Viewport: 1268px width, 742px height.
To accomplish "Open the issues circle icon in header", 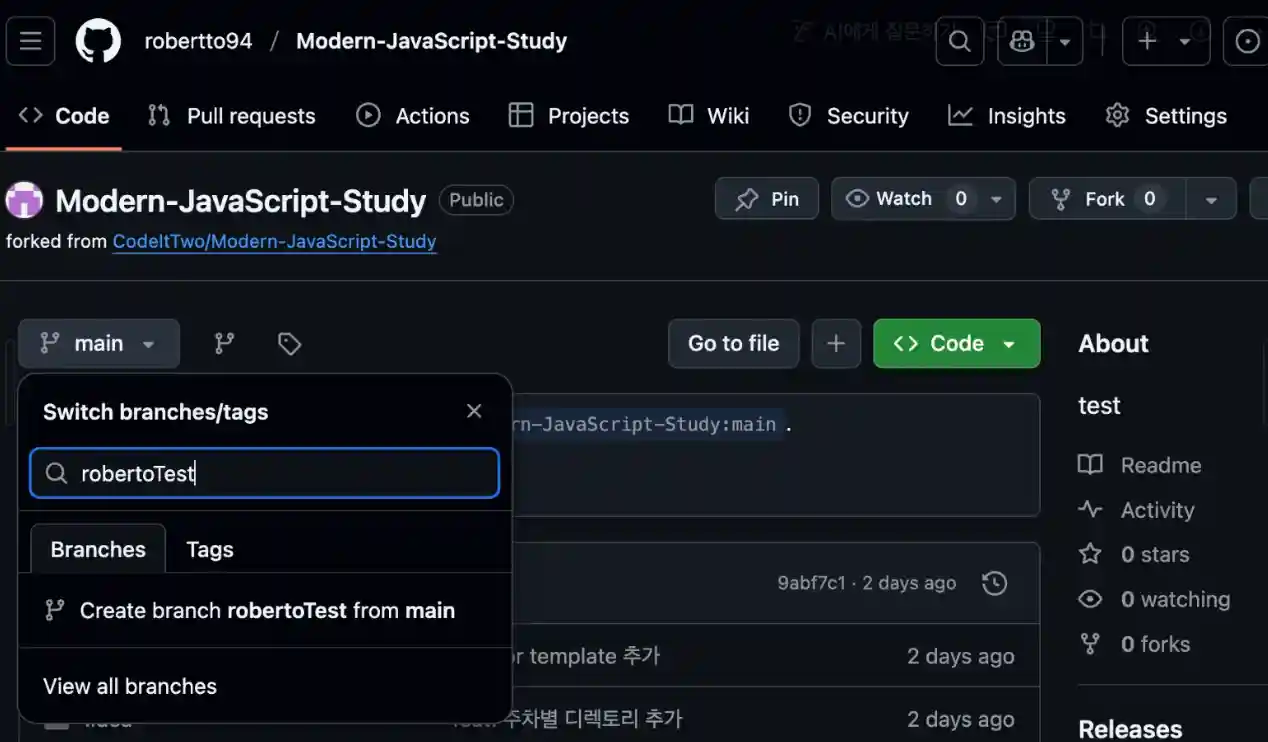I will click(1246, 41).
